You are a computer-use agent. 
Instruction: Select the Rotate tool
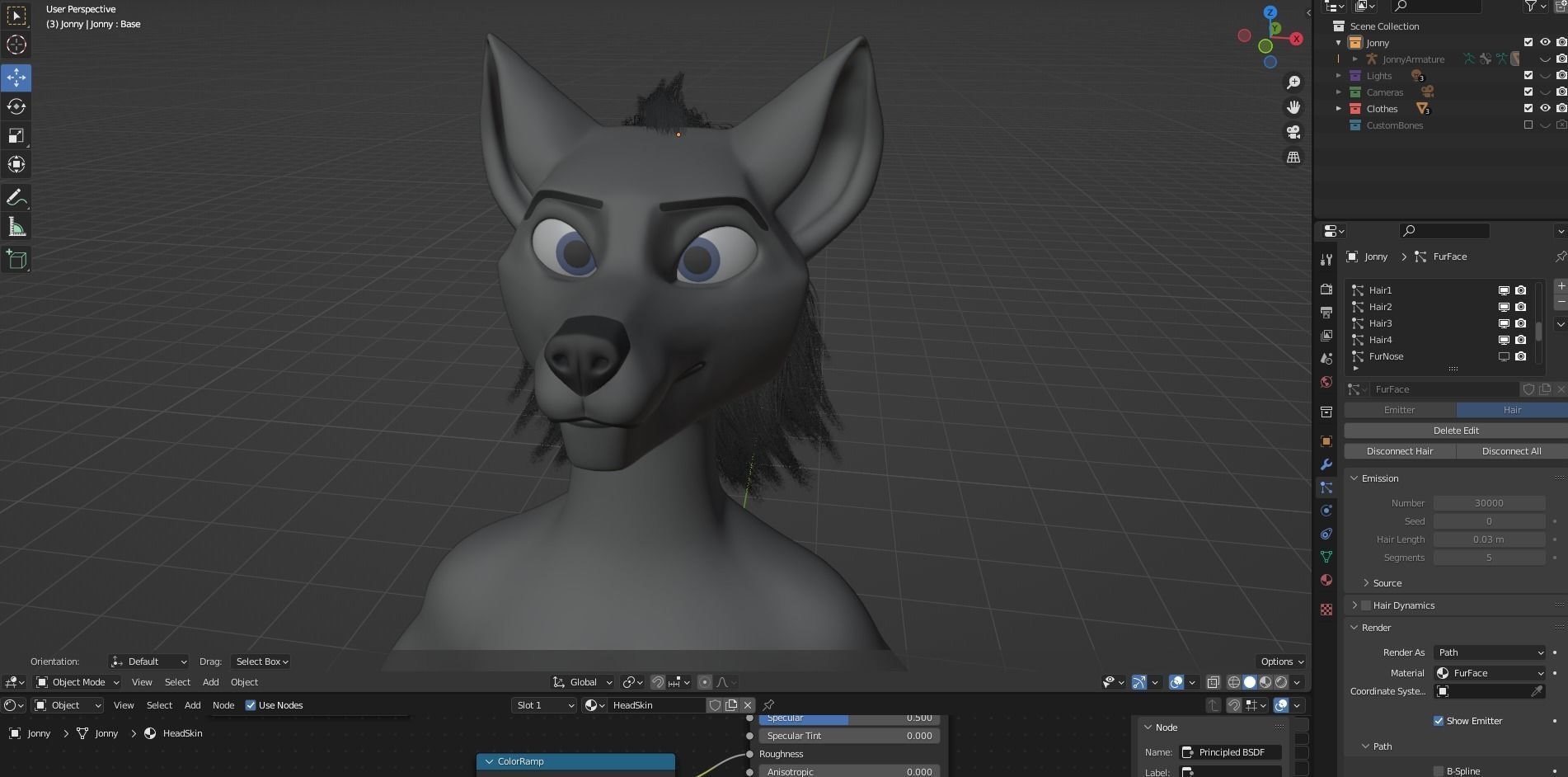pyautogui.click(x=16, y=106)
